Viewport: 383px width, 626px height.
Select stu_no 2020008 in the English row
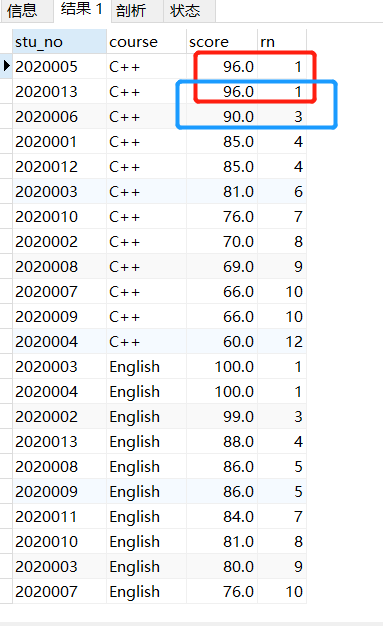click(60, 467)
